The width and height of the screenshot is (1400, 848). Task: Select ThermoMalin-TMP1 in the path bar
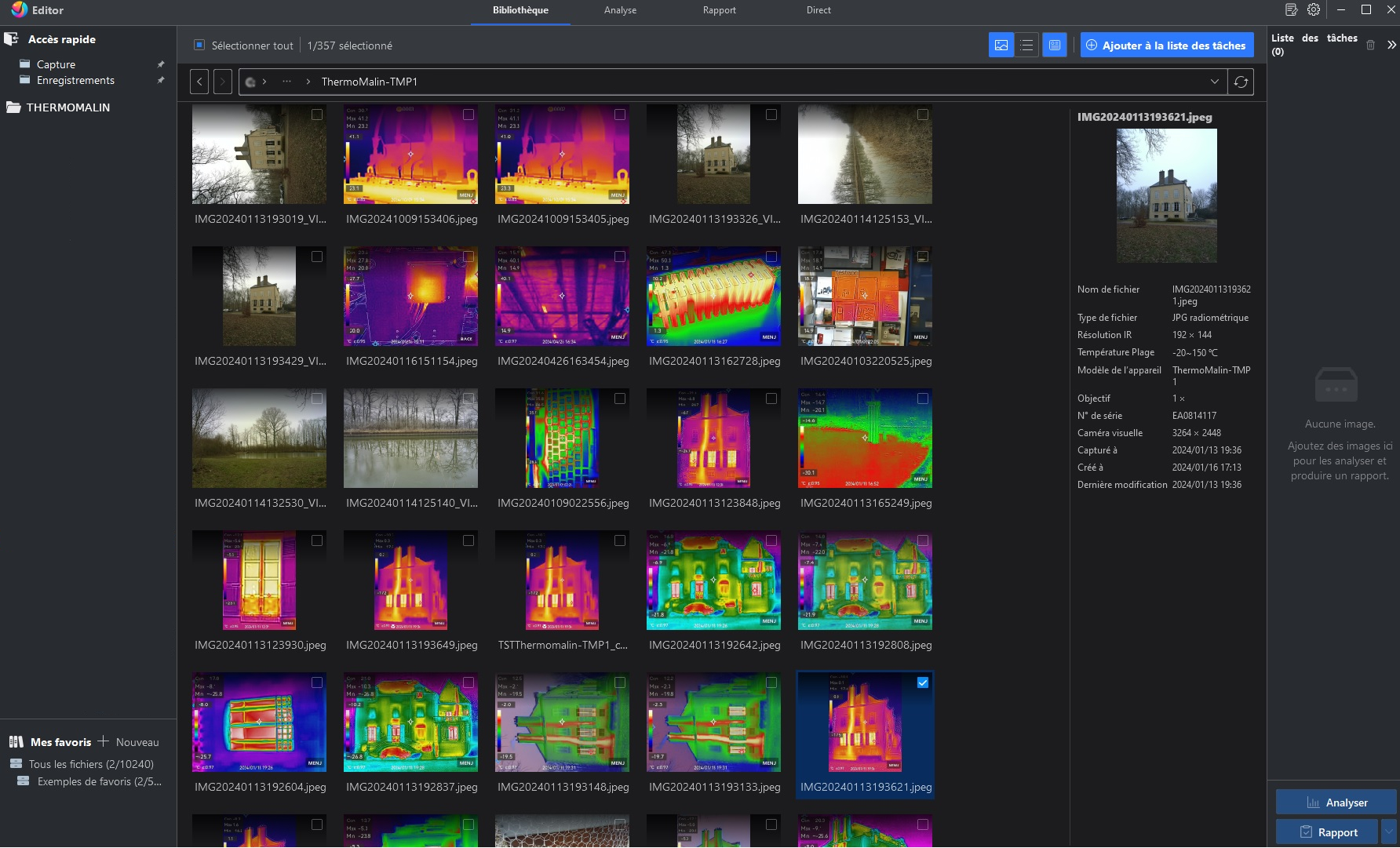[x=369, y=82]
